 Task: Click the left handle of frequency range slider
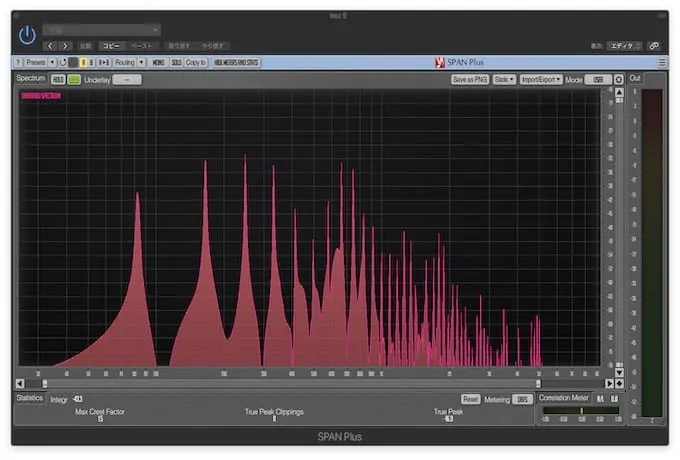[45, 383]
